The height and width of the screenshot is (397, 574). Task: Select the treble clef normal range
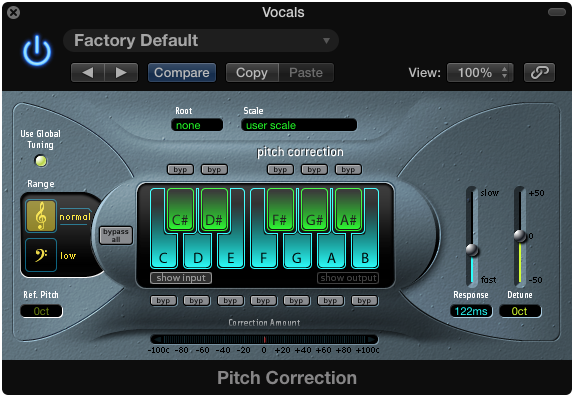click(41, 216)
